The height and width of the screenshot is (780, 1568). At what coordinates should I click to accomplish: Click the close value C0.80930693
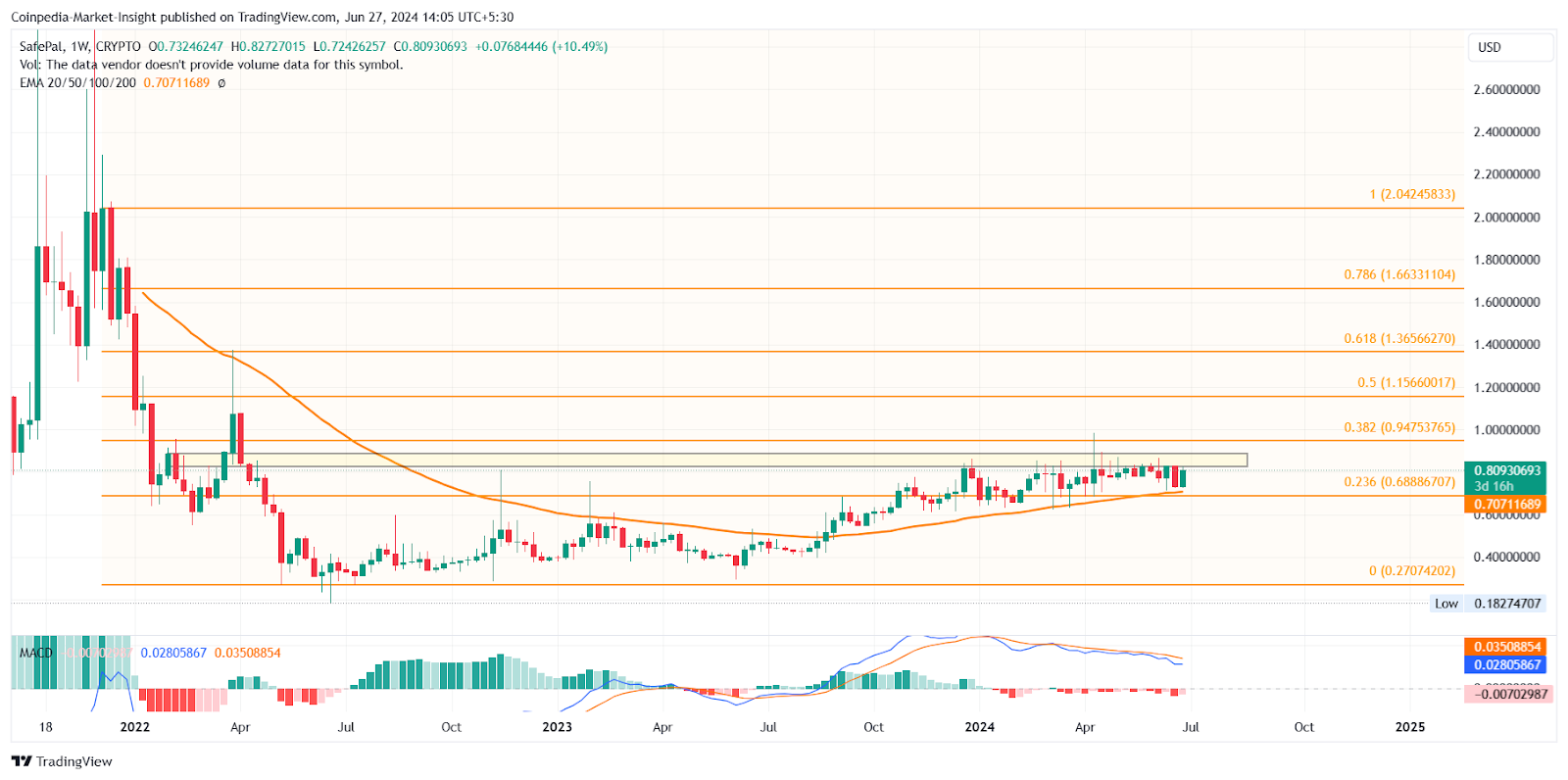click(x=430, y=46)
